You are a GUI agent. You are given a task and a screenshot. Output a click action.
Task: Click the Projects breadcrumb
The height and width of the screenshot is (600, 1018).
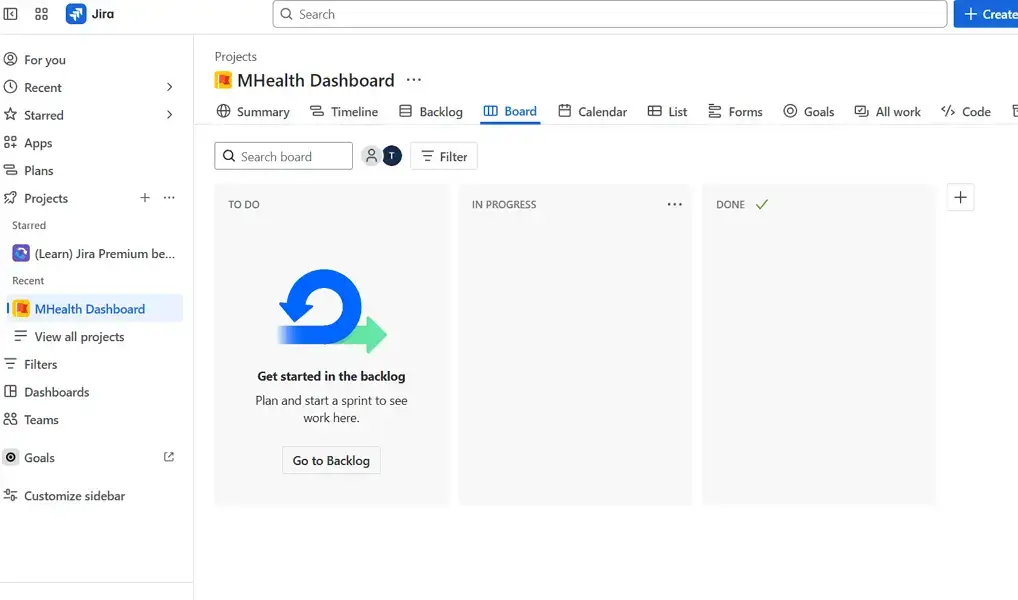tap(236, 56)
